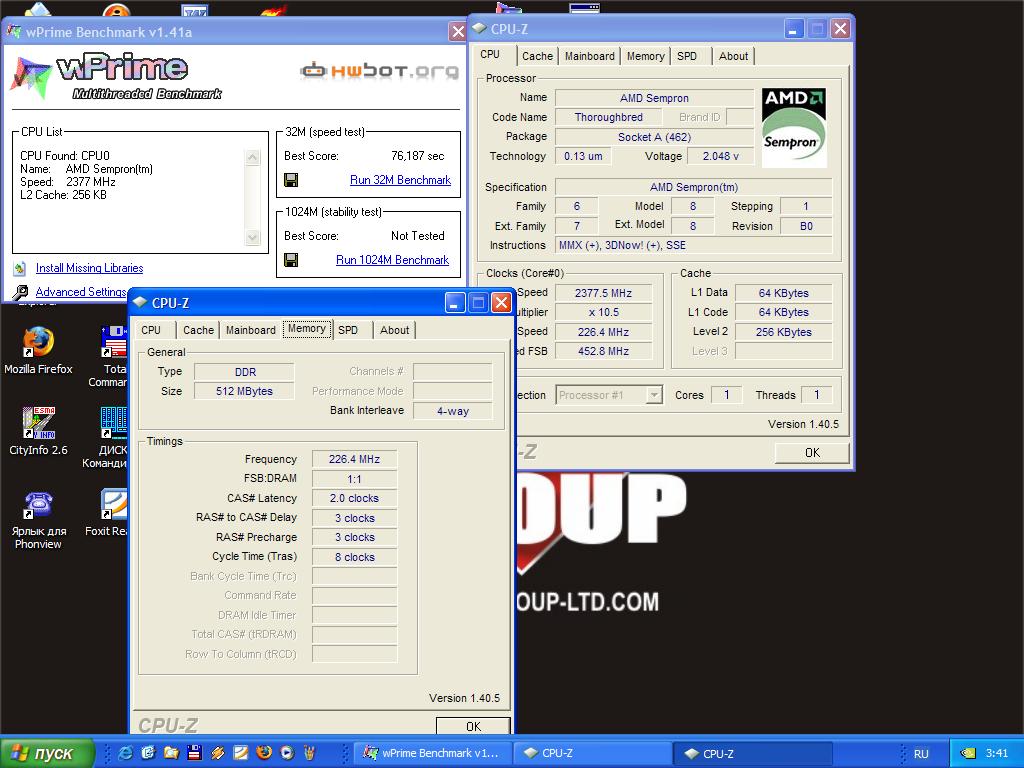Open Mozilla Firefox desktop shortcut

tap(38, 351)
